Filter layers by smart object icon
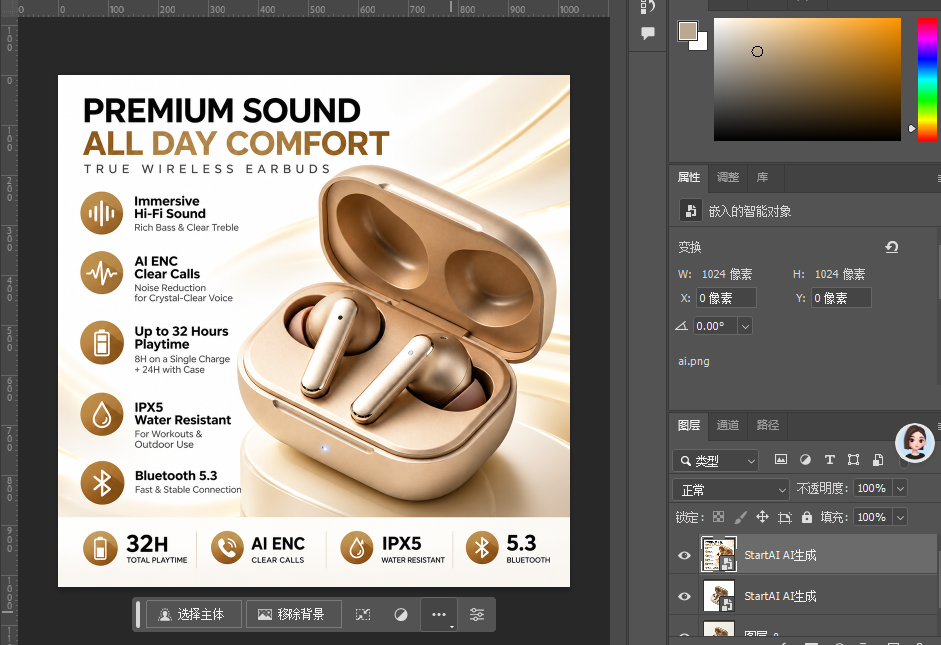Image resolution: width=941 pixels, height=645 pixels. point(878,460)
